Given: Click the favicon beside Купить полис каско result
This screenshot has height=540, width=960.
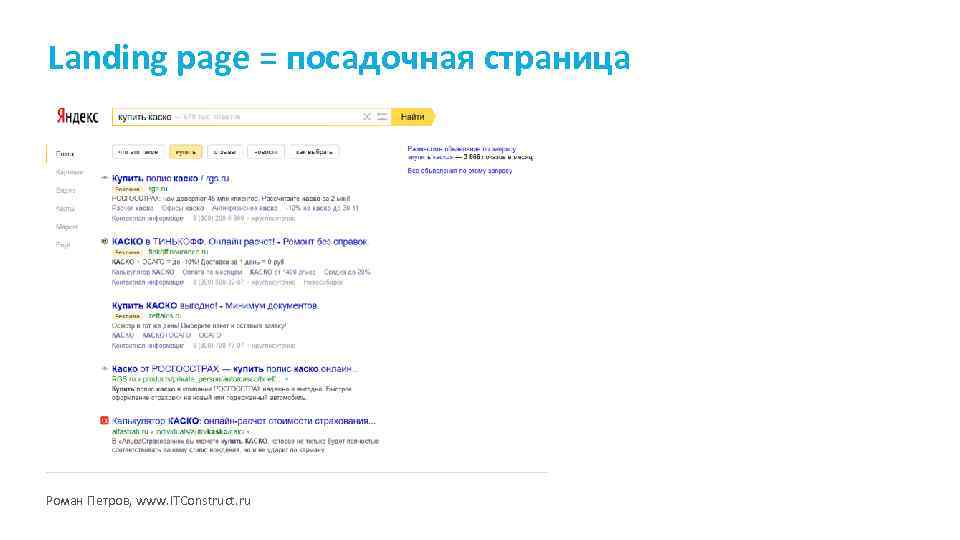Looking at the screenshot, I should click(x=104, y=178).
